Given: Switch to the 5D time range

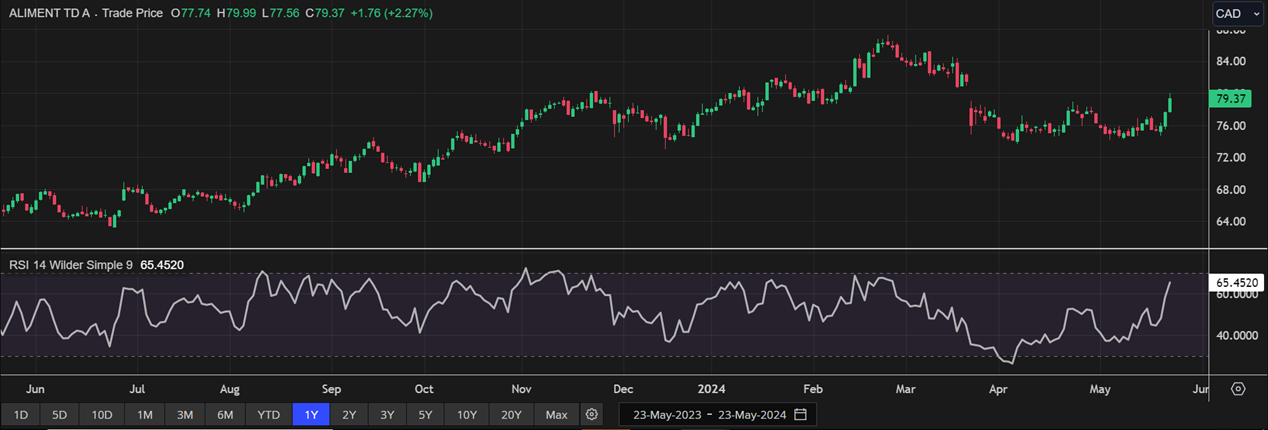Looking at the screenshot, I should (x=60, y=414).
